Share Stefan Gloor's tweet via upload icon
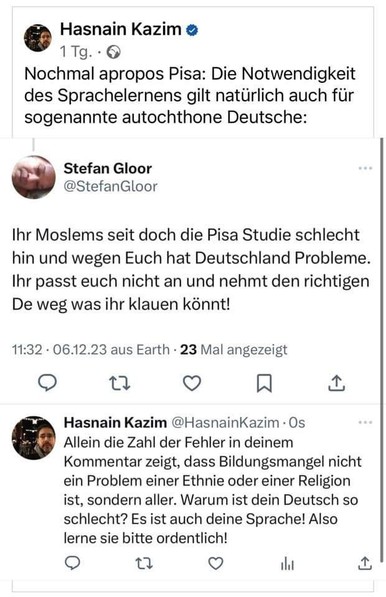This screenshot has width=386, height=597. click(337, 383)
